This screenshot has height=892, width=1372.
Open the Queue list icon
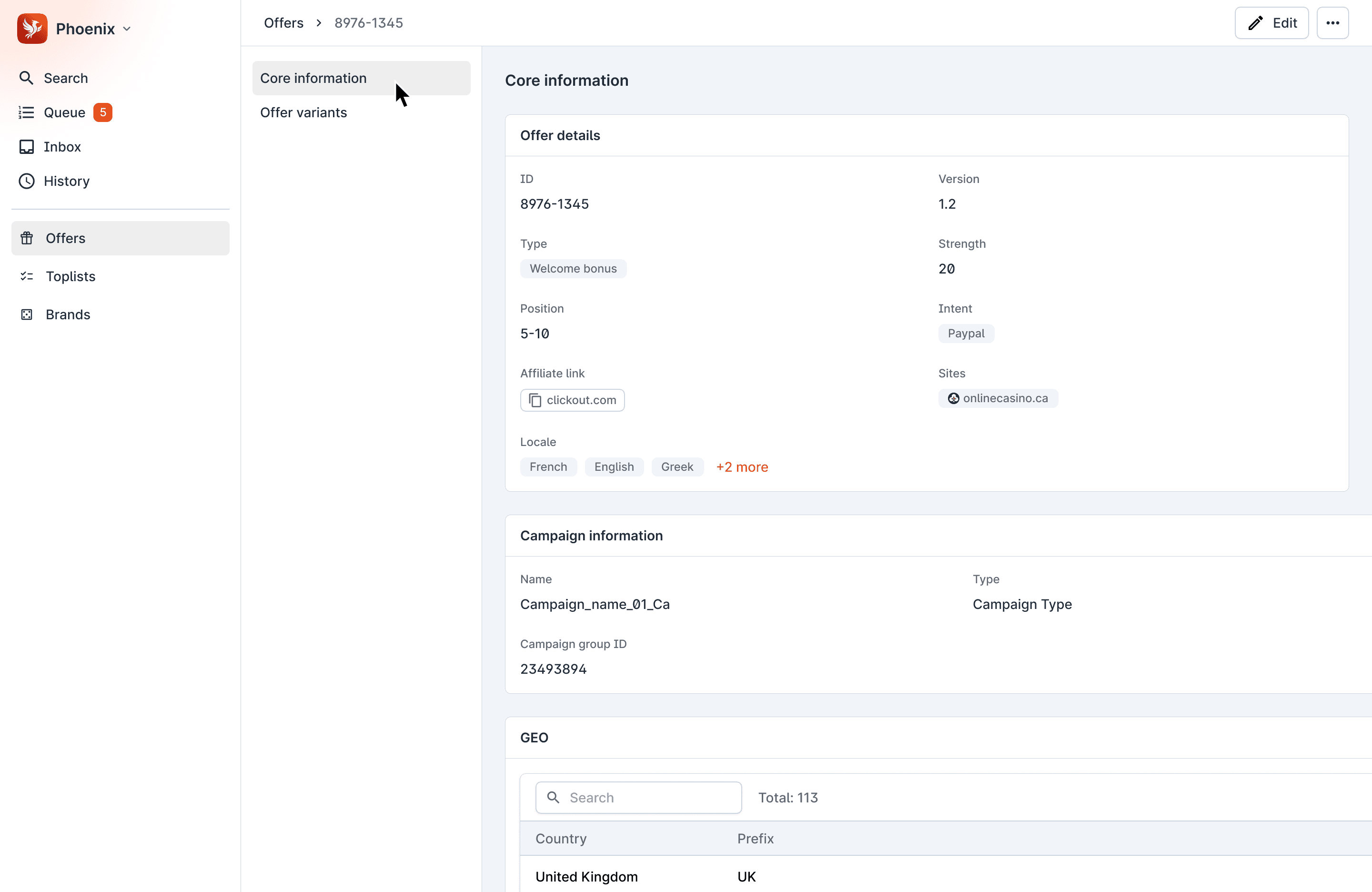pyautogui.click(x=26, y=112)
